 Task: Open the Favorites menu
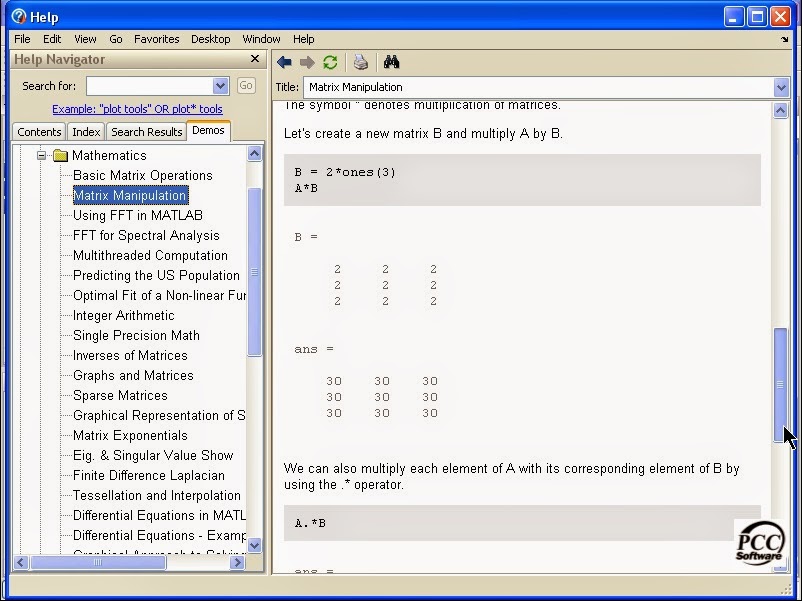pos(156,39)
